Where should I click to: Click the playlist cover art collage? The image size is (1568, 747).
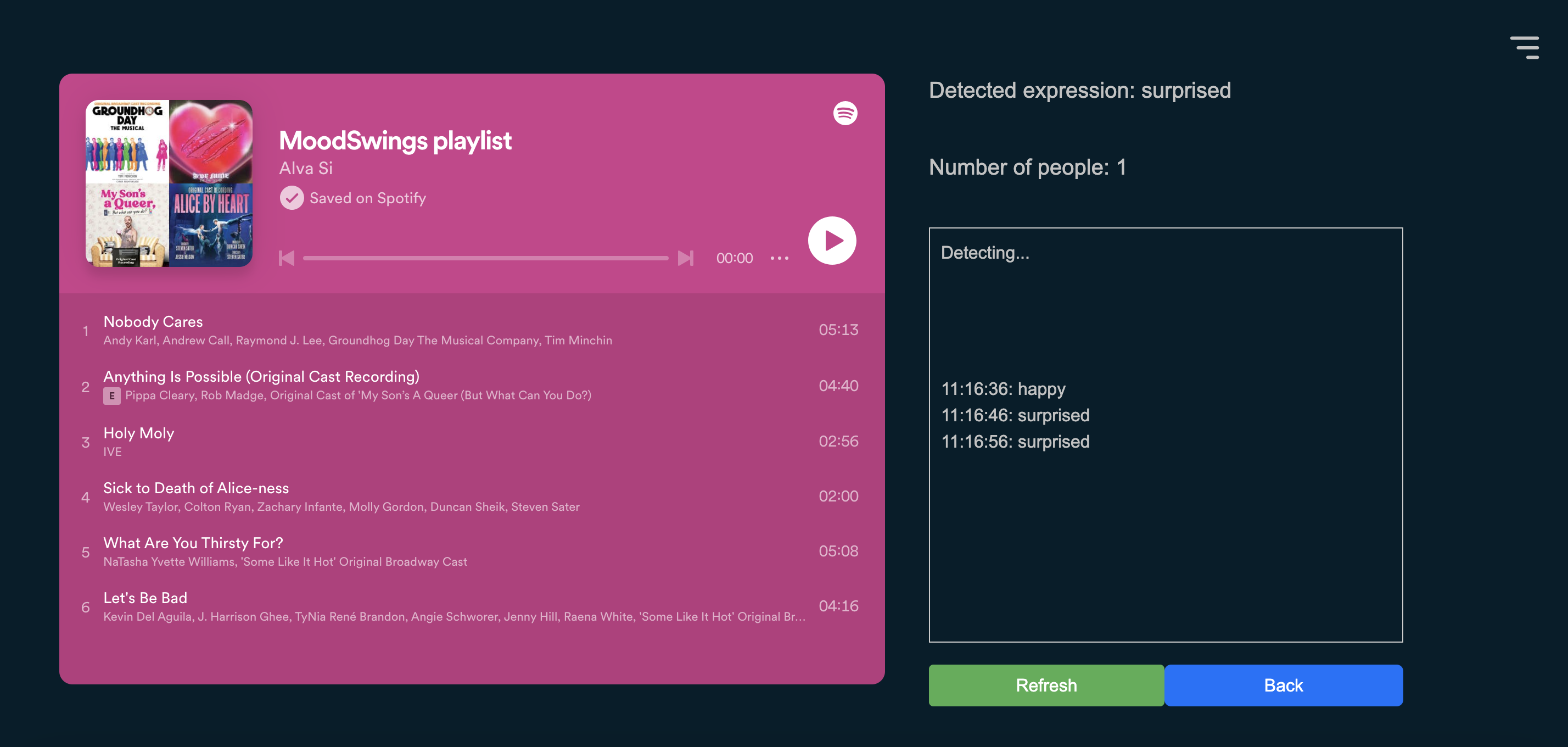169,183
